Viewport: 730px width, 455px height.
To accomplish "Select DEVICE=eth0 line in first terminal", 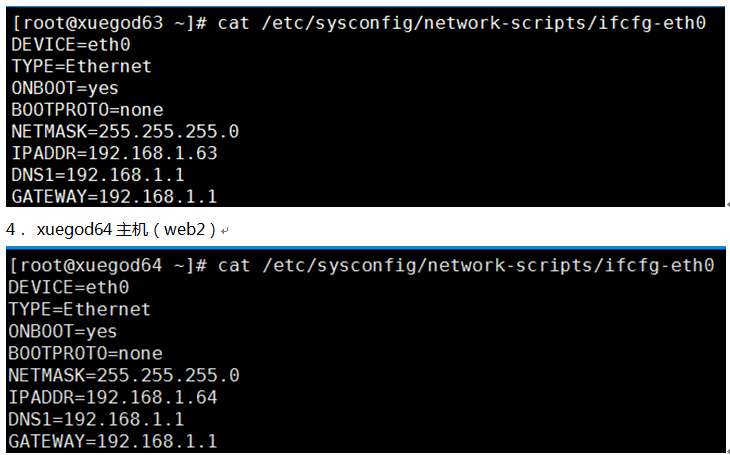I will point(71,45).
